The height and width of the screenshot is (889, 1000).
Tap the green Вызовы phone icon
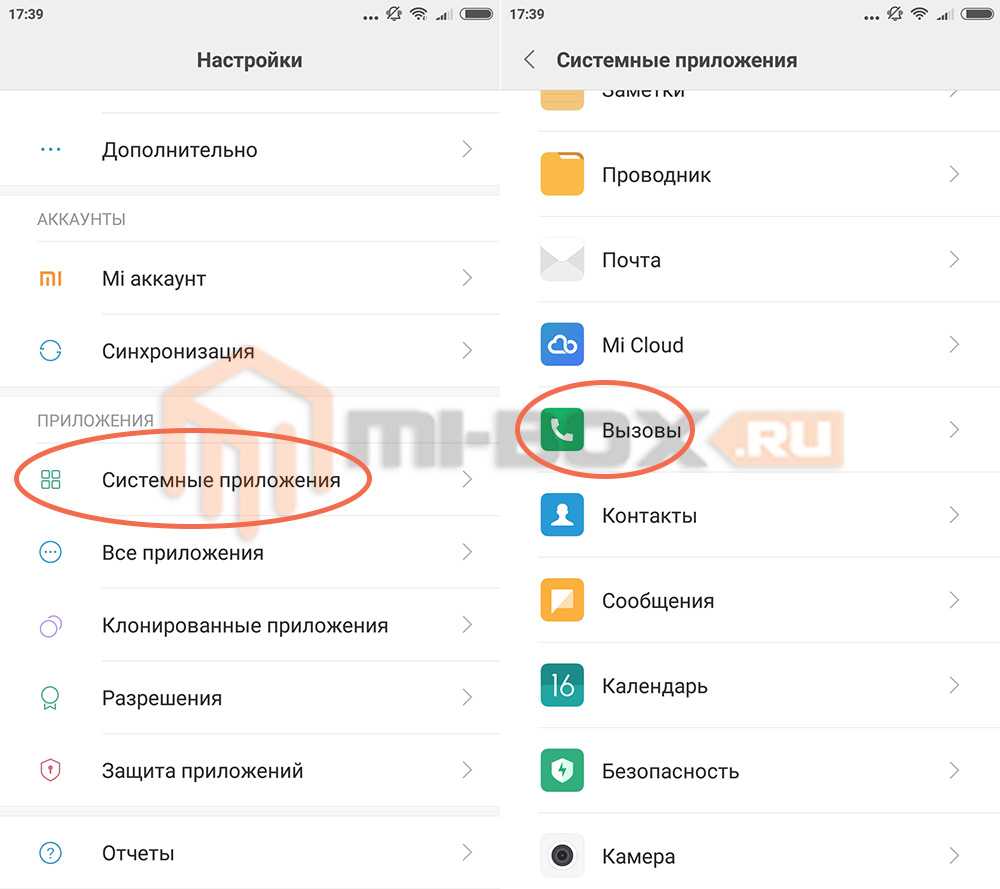[x=562, y=430]
